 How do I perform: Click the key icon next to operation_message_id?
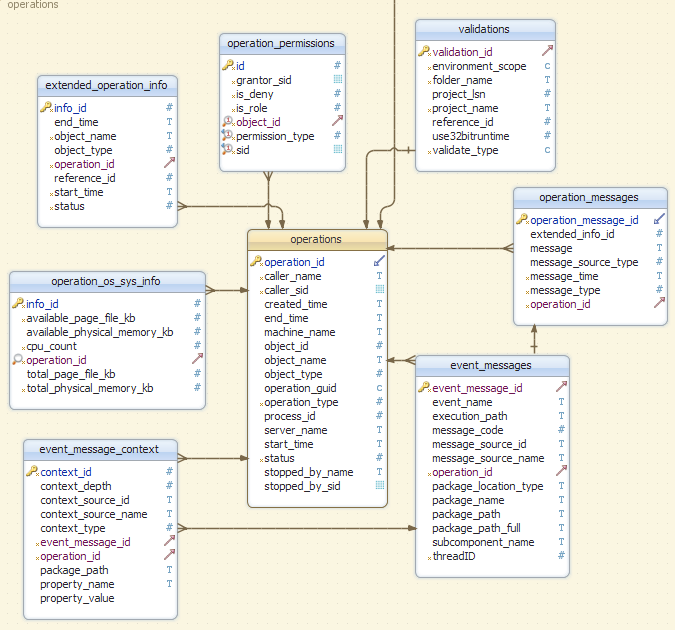pos(522,220)
